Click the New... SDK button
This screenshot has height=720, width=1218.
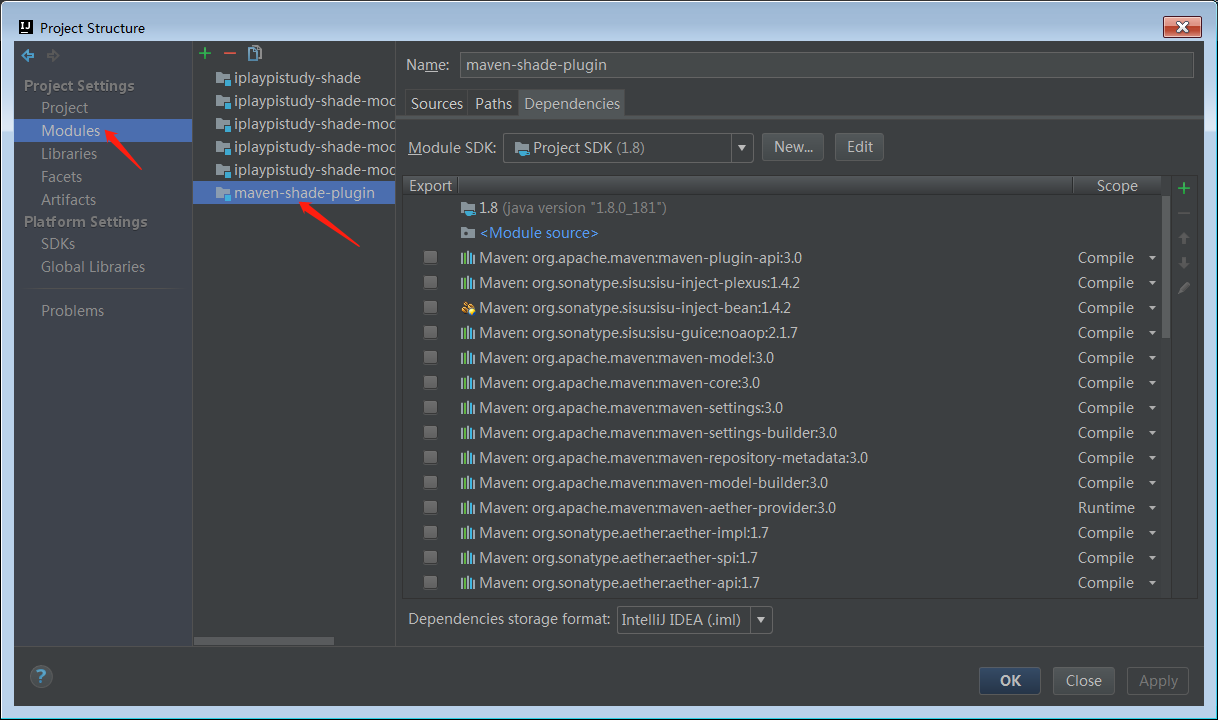click(x=793, y=147)
